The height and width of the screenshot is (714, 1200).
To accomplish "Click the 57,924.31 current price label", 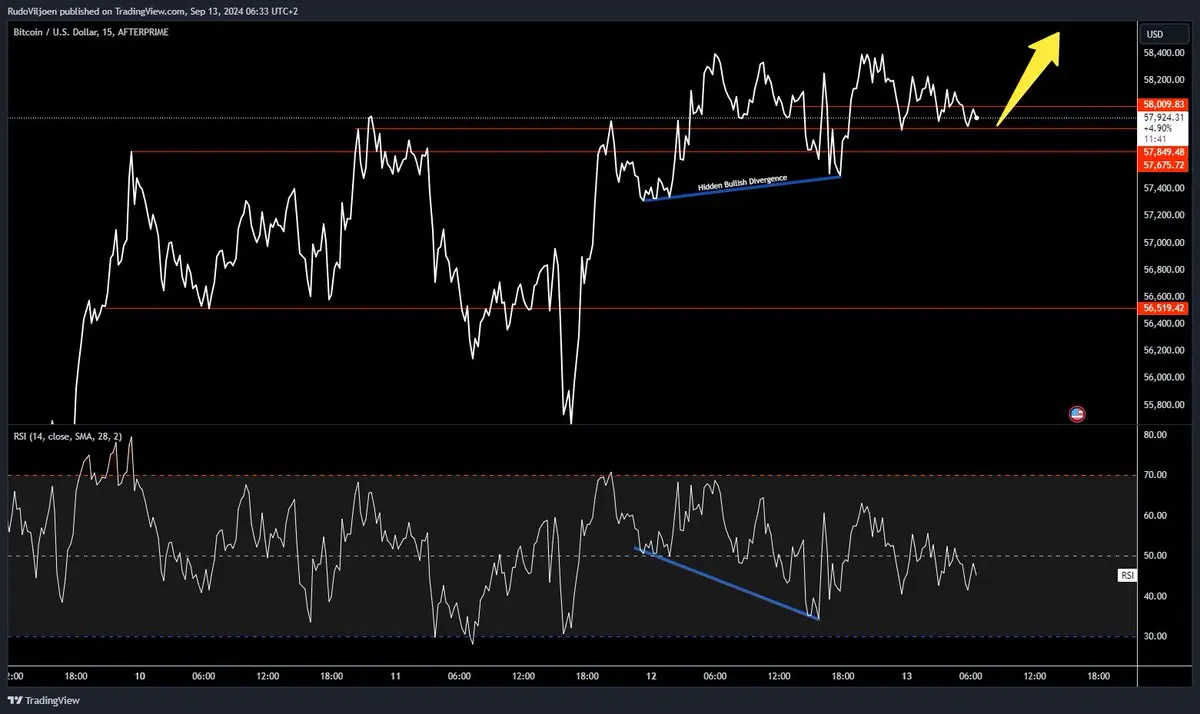I will (1164, 117).
